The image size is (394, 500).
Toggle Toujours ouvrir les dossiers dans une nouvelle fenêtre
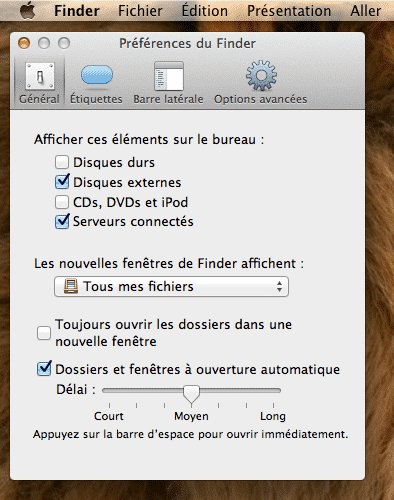coord(44,333)
